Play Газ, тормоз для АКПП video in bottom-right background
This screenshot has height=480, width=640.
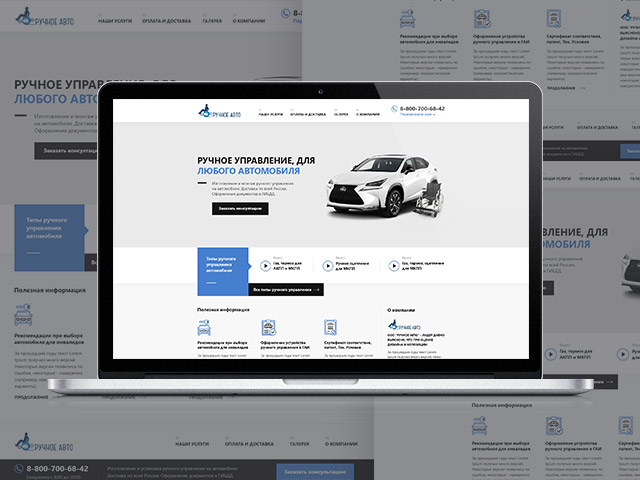coord(550,354)
